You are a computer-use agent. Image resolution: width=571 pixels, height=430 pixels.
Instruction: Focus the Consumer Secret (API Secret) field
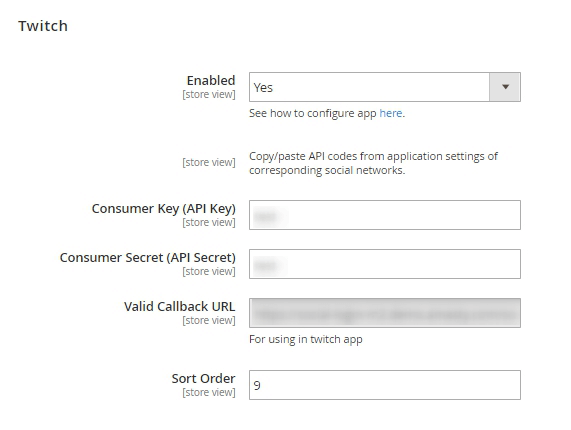[385, 264]
